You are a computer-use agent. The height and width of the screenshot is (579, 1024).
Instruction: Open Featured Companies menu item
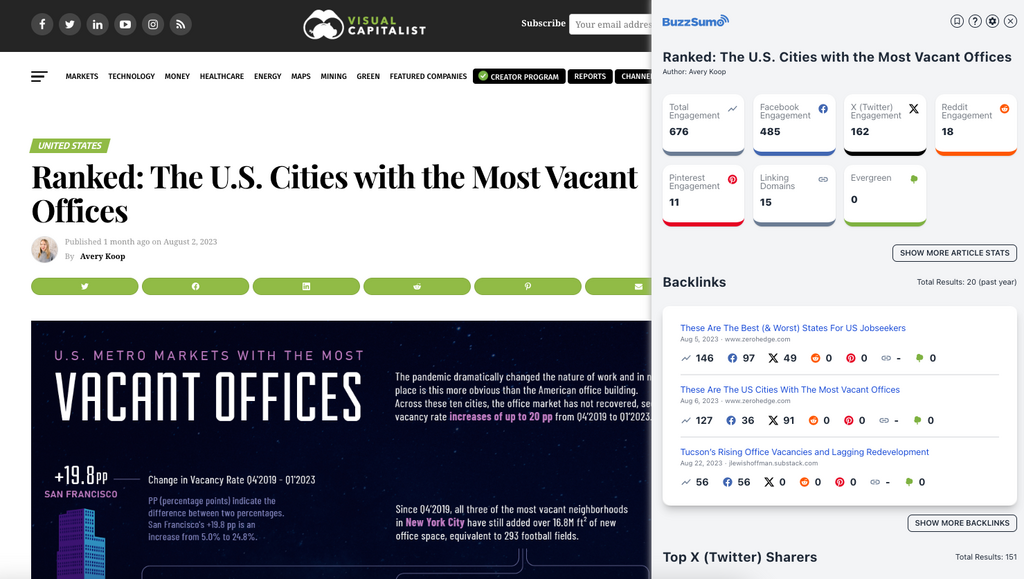428,76
